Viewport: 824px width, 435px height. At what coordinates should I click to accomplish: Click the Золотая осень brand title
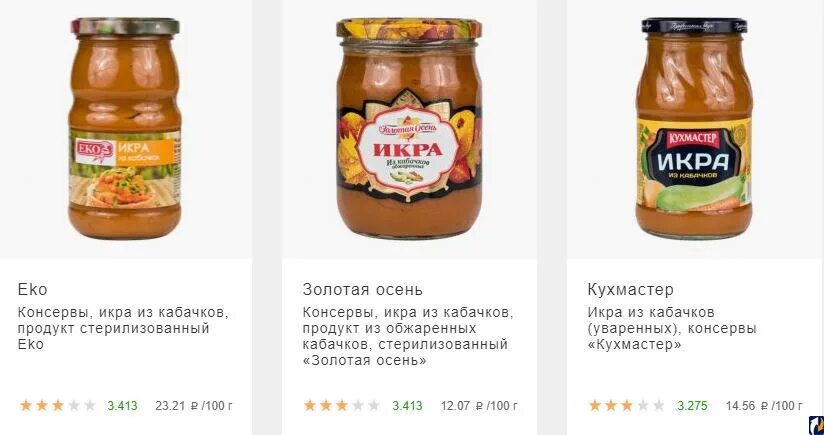pos(362,289)
